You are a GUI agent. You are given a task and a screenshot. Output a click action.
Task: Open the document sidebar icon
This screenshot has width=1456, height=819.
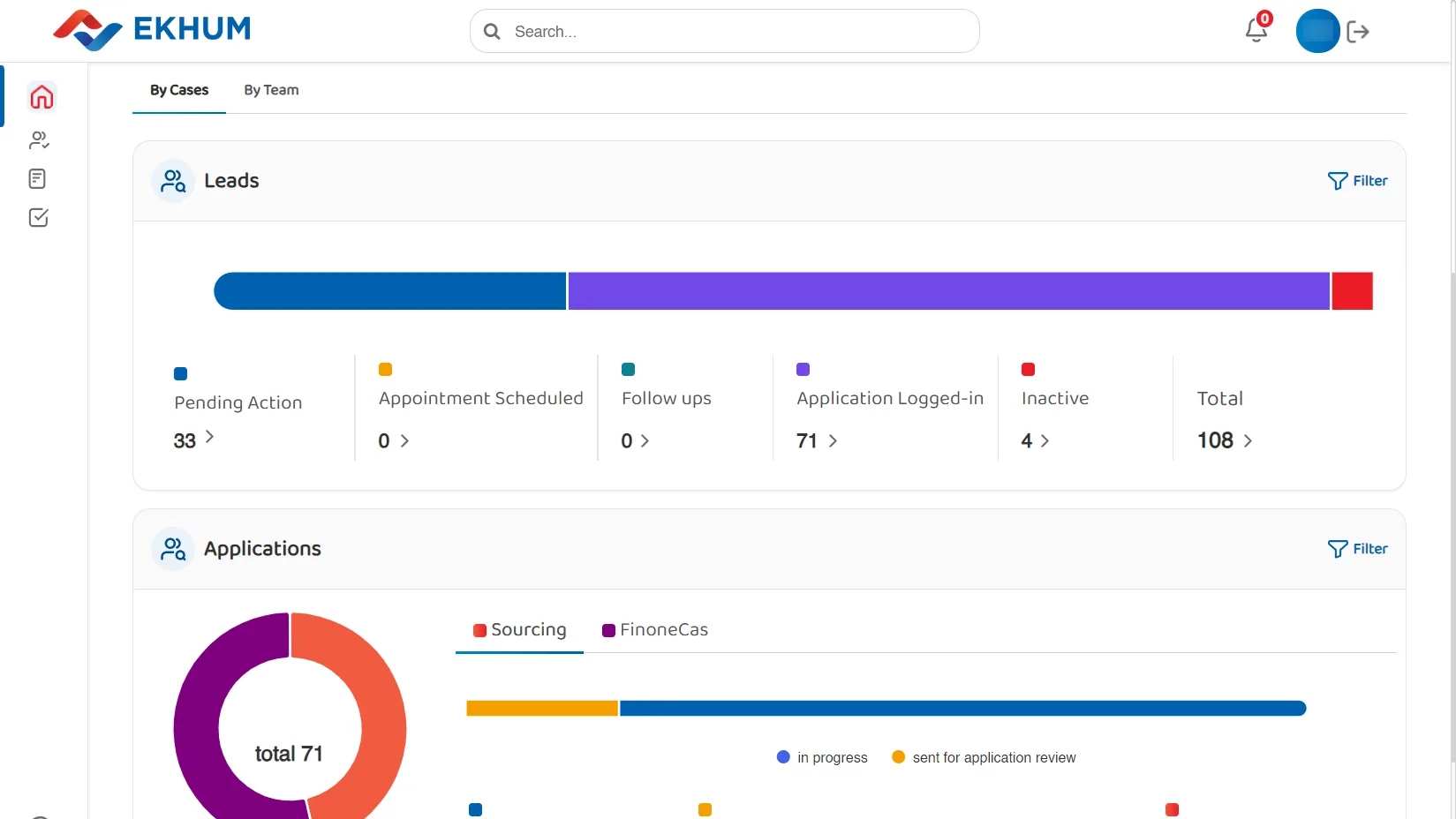(x=37, y=179)
